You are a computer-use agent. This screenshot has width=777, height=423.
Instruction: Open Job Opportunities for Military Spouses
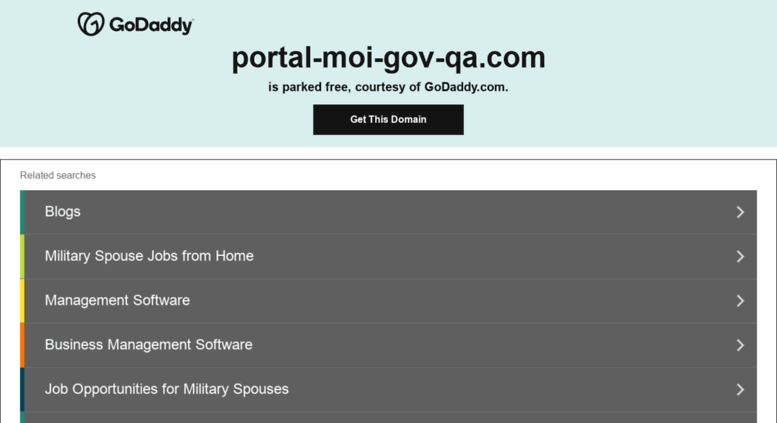coord(390,389)
